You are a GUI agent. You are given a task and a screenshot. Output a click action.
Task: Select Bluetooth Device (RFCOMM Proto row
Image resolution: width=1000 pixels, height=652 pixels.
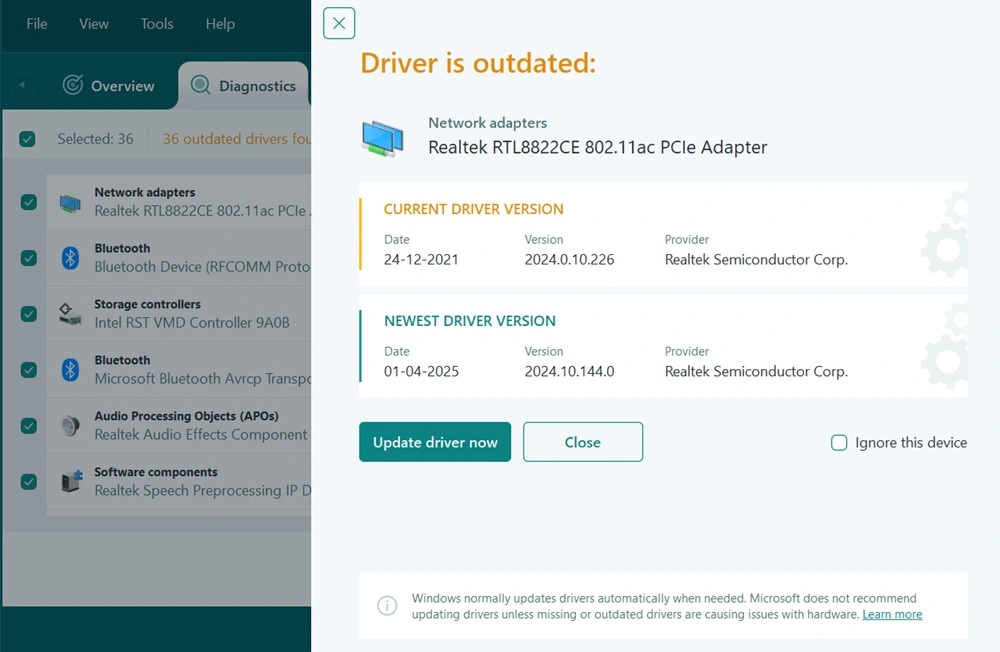[179, 258]
